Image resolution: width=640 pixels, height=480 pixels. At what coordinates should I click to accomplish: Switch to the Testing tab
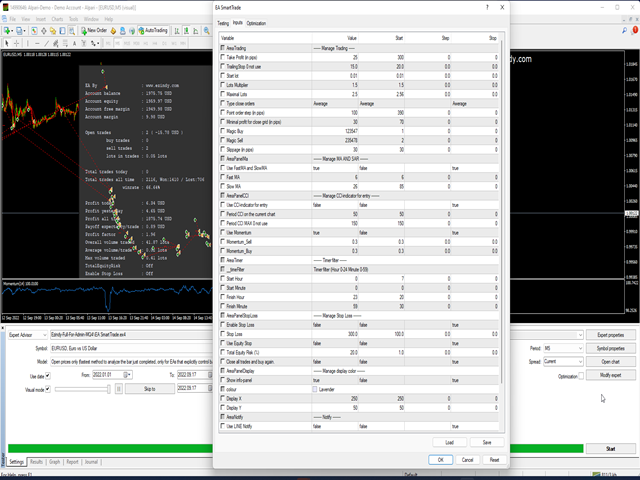(223, 23)
